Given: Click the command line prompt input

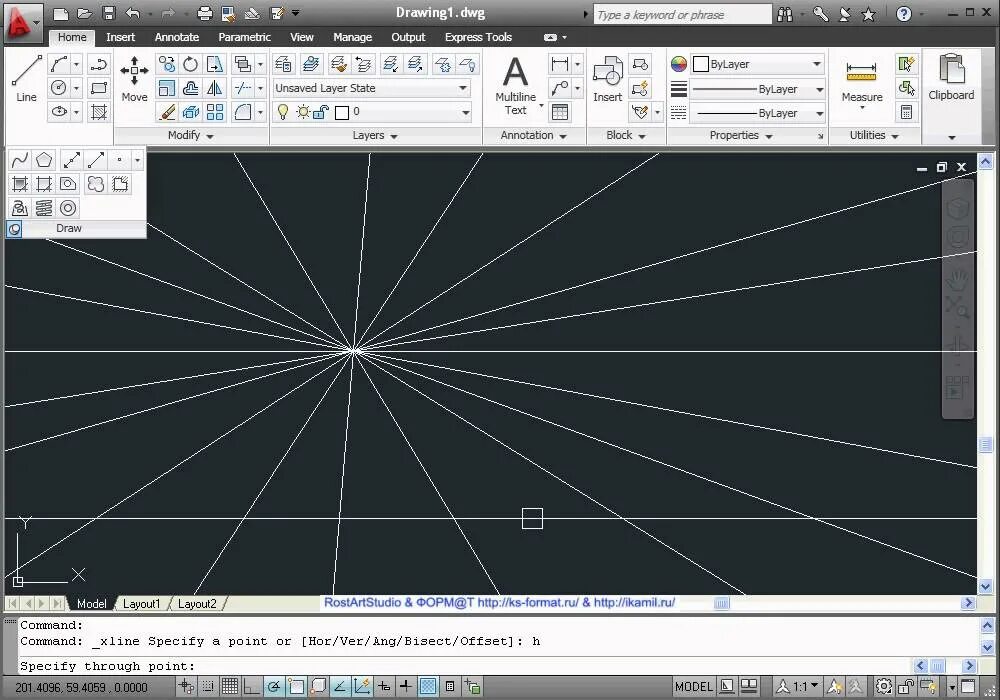Looking at the screenshot, I should coord(466,666).
